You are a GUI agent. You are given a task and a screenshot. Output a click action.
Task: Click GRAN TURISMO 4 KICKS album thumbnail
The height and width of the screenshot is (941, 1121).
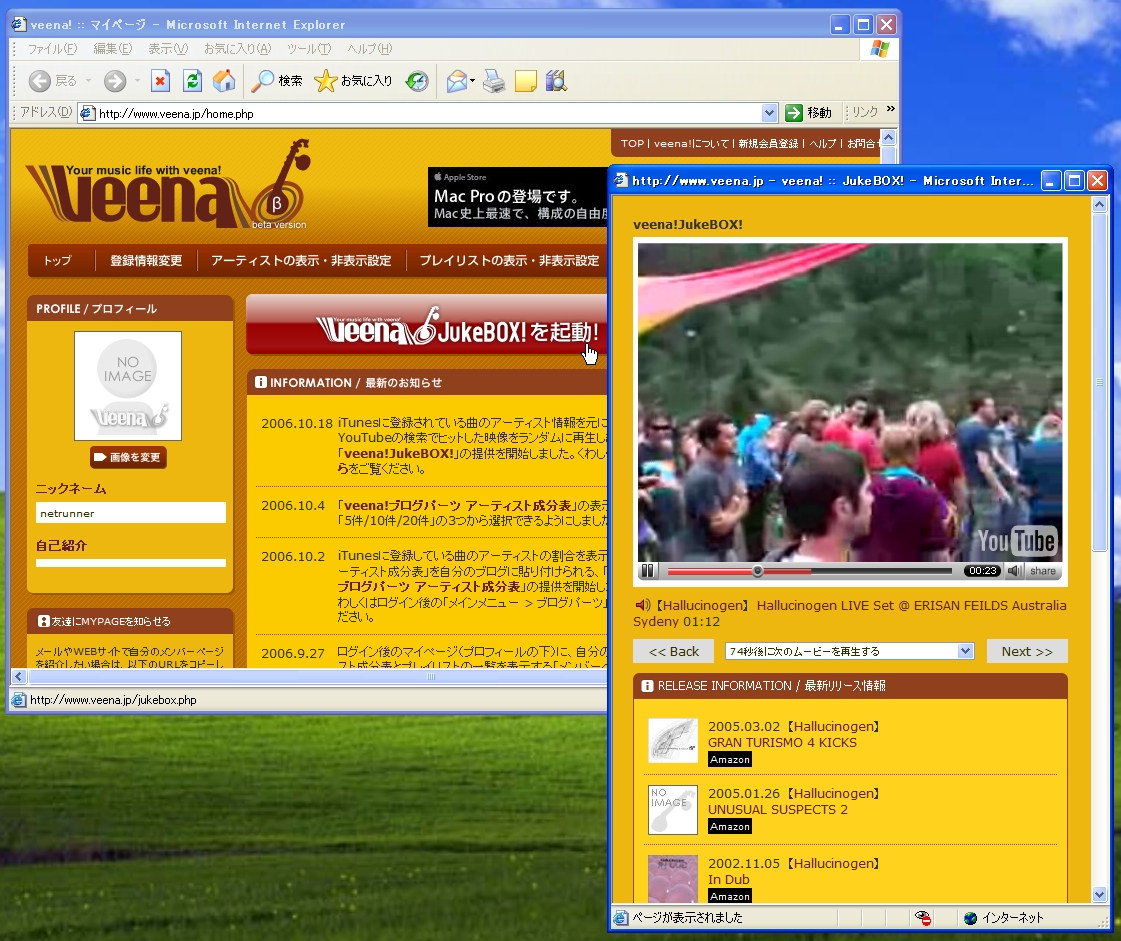673,741
